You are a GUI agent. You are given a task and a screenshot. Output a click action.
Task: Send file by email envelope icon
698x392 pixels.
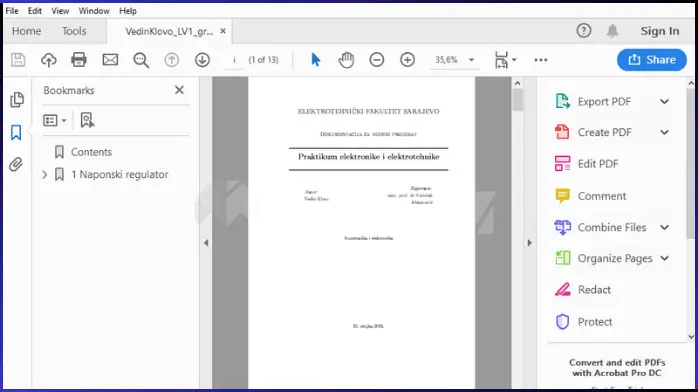[110, 60]
